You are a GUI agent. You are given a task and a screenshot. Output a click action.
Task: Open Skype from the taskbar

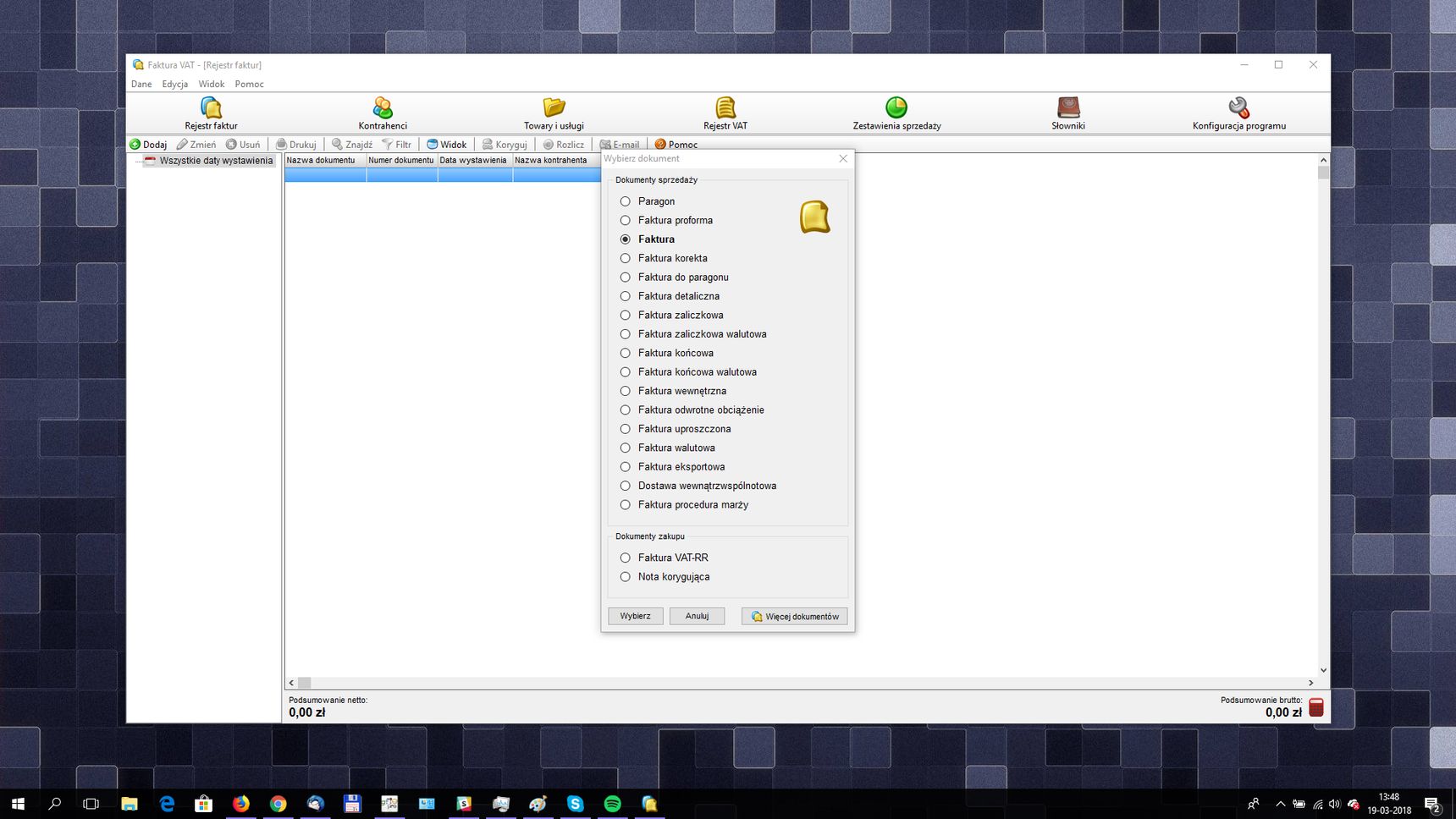click(x=576, y=804)
